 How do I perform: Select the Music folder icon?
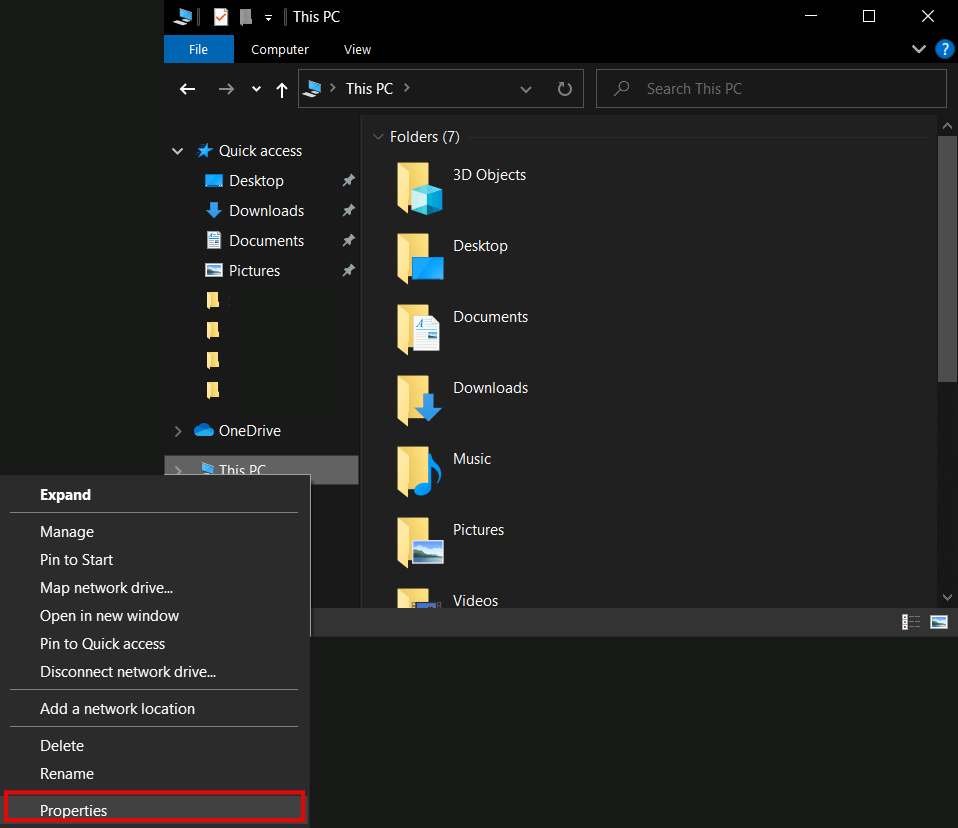click(419, 472)
